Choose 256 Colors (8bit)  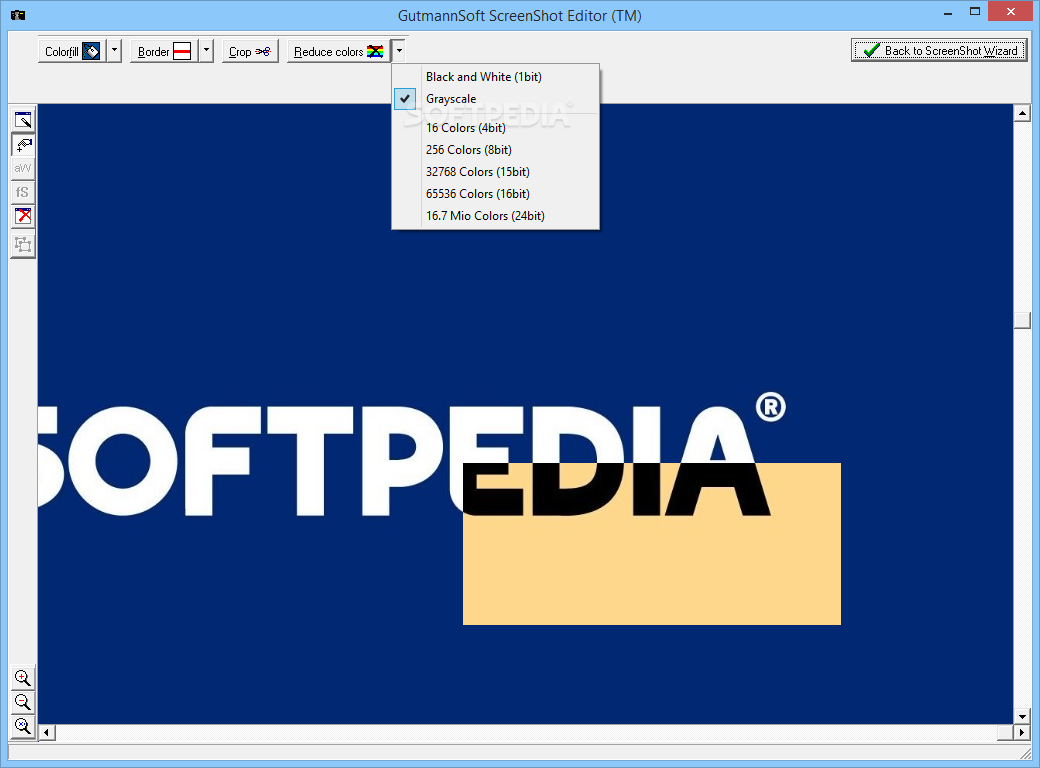coord(495,150)
